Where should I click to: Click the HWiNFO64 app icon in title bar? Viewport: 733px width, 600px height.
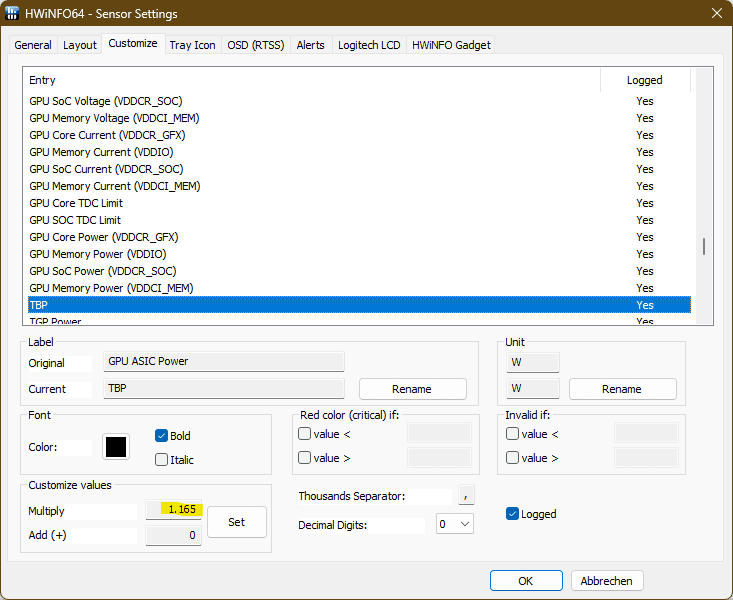click(x=12, y=13)
